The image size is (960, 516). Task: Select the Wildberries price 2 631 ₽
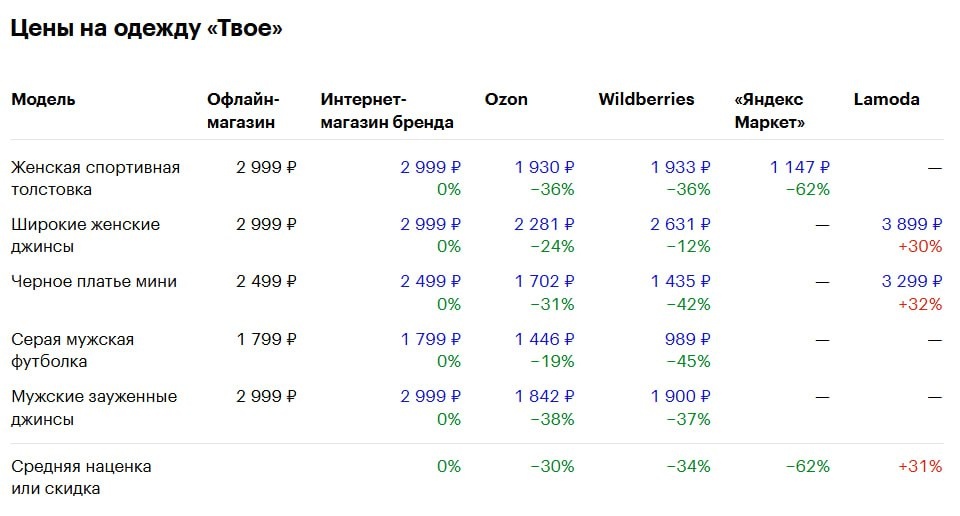tap(680, 225)
